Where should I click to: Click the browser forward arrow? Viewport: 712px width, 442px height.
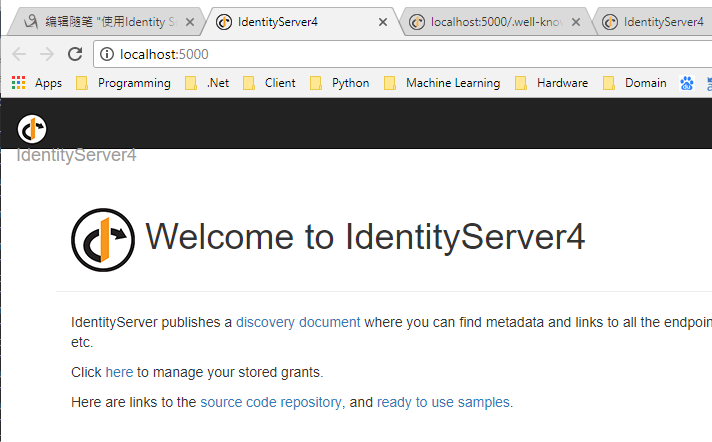pos(47,54)
